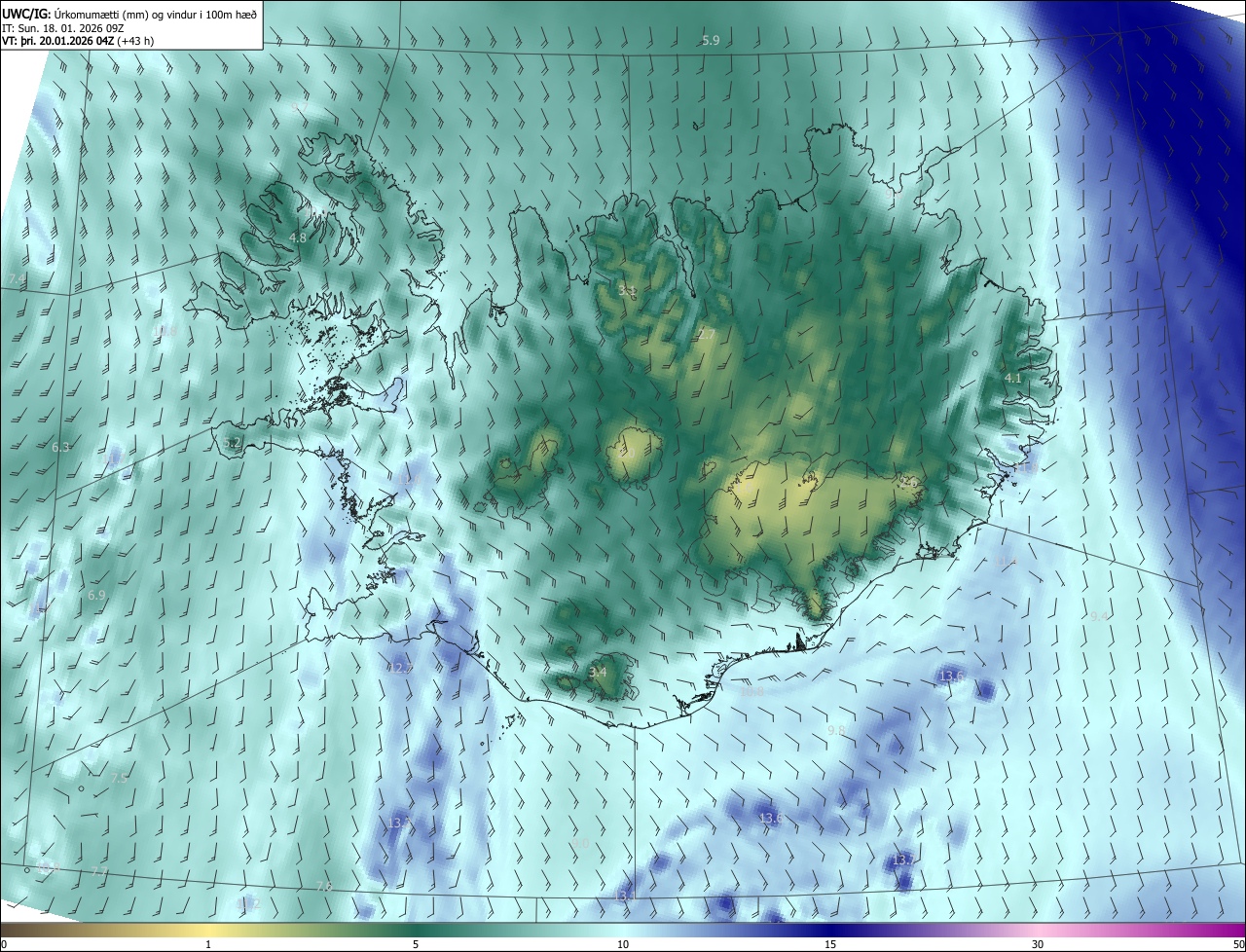Image resolution: width=1246 pixels, height=952 pixels.
Task: Click the 30 tick on the color scale
Action: 1038,944
